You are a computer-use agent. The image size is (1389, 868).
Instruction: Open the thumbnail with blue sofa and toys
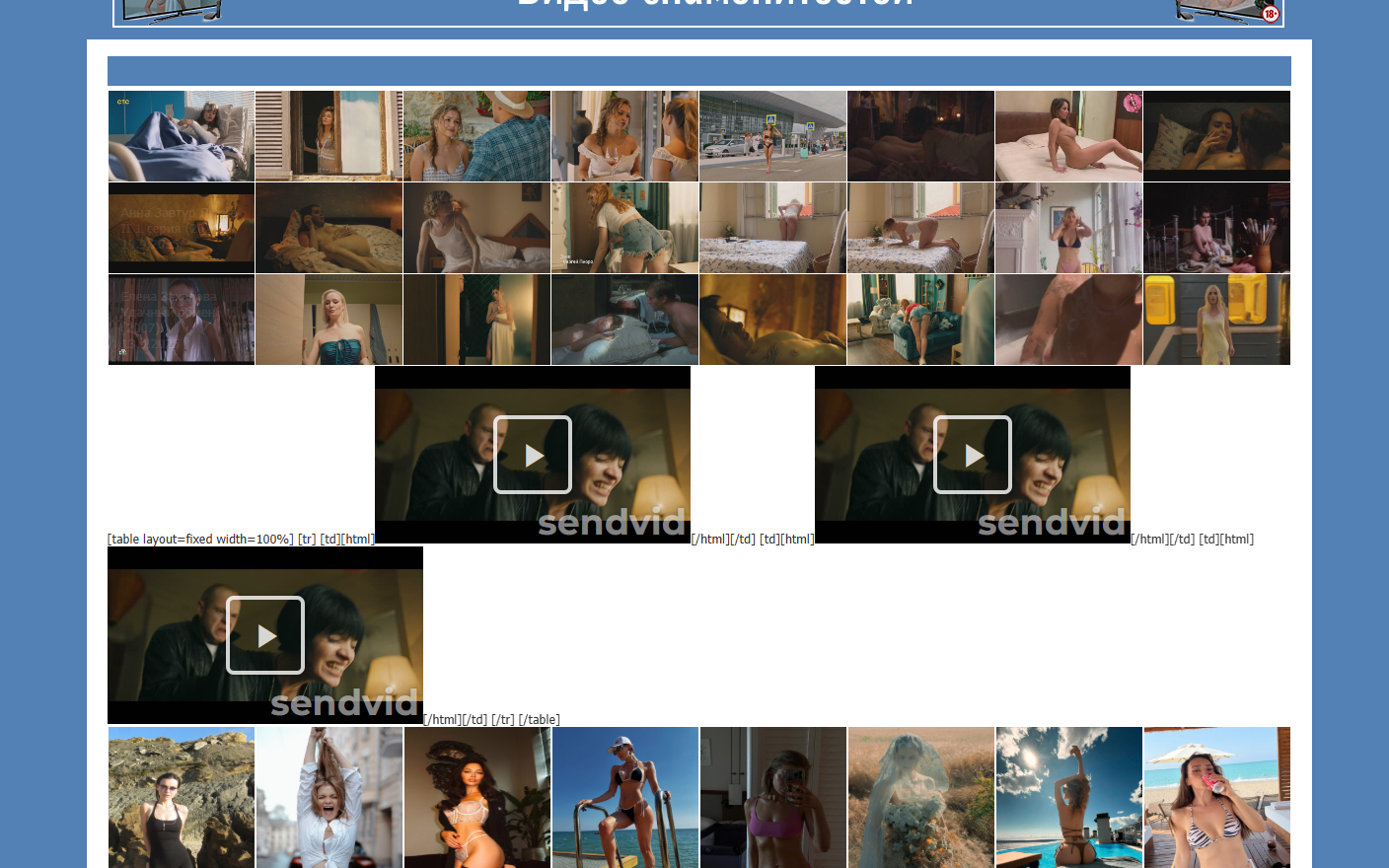tap(920, 320)
